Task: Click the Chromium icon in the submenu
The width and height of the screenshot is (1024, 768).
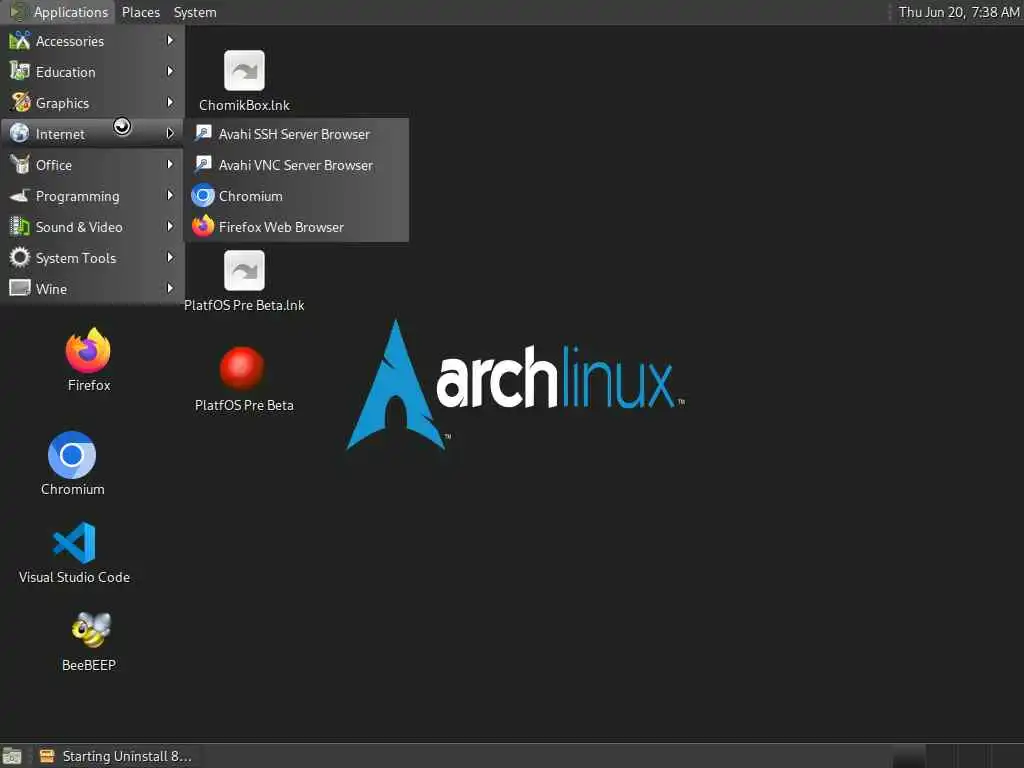Action: click(x=203, y=195)
